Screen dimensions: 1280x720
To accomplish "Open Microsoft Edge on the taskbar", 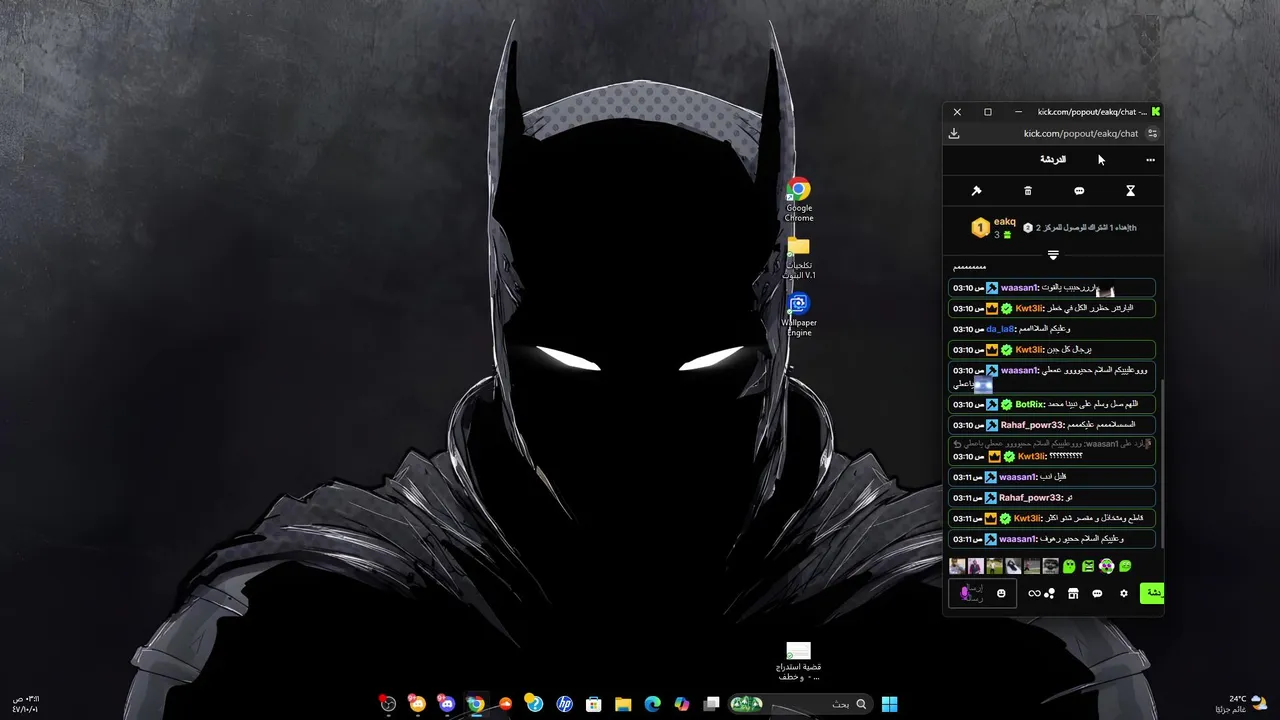I will tap(653, 704).
